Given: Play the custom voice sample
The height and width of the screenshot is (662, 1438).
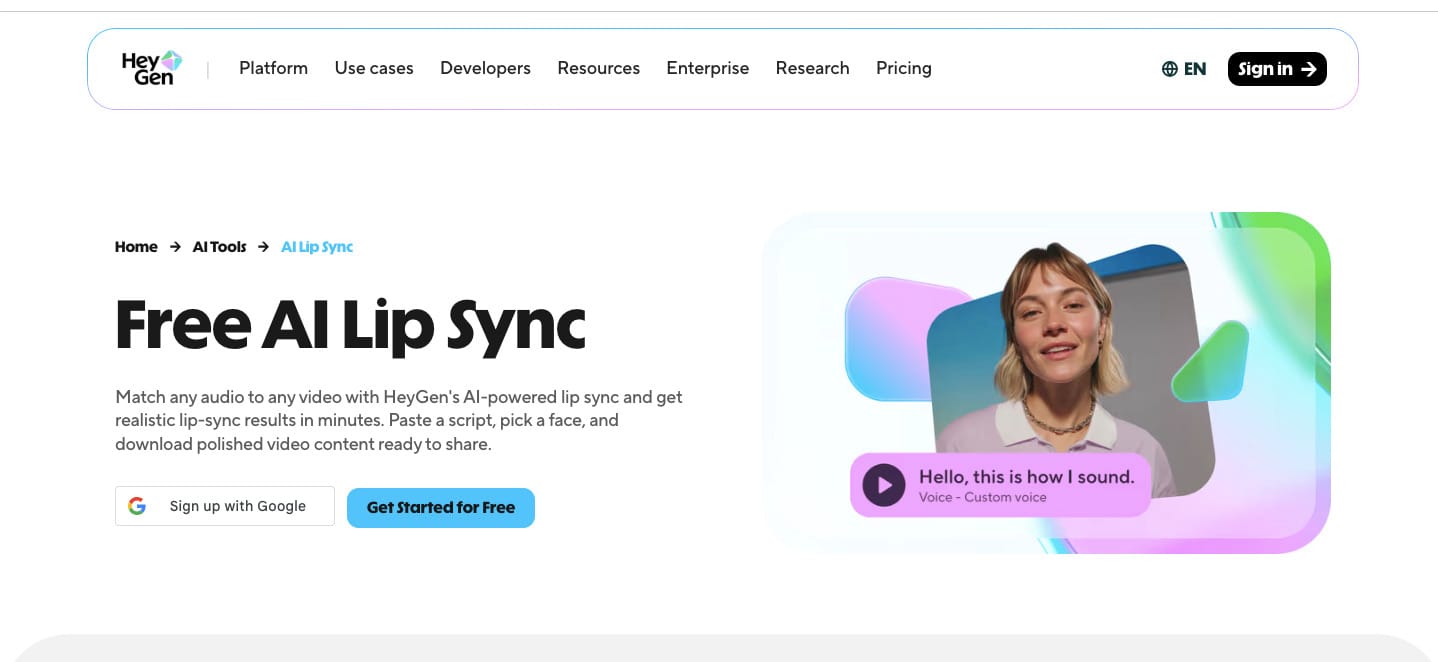Looking at the screenshot, I should [884, 485].
